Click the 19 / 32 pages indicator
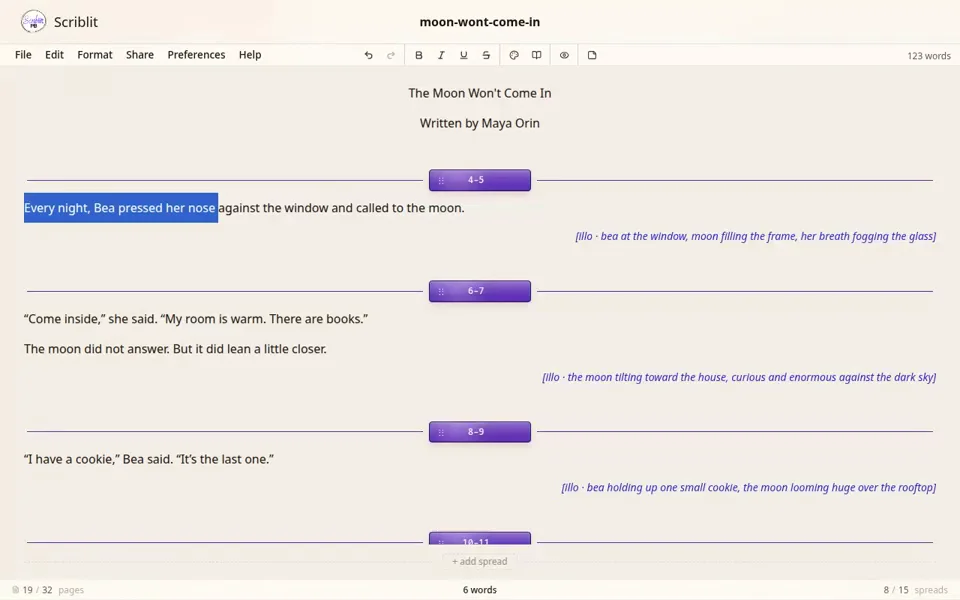This screenshot has width=960, height=600. point(53,590)
